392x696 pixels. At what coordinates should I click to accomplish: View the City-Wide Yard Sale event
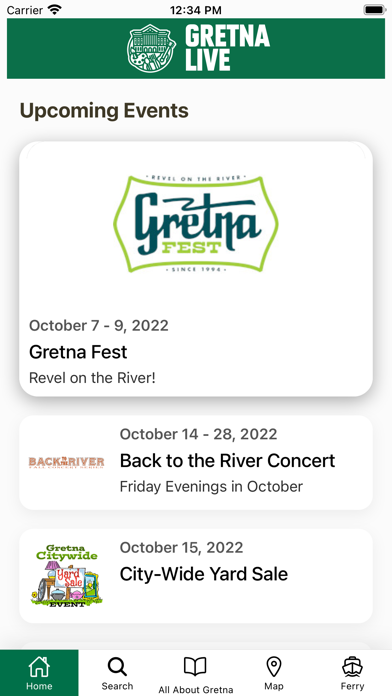204,574
